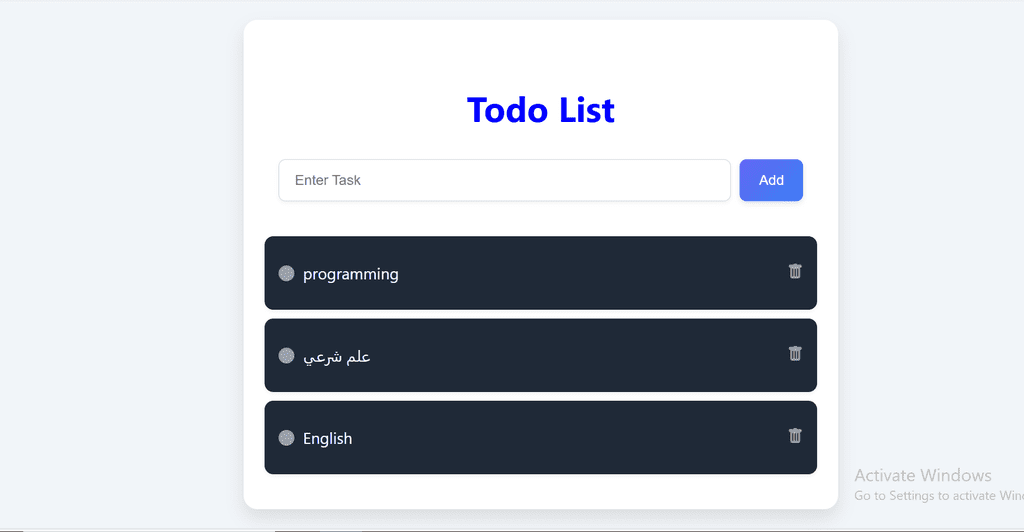
Task: Mark the programming task as complete
Action: tap(286, 273)
